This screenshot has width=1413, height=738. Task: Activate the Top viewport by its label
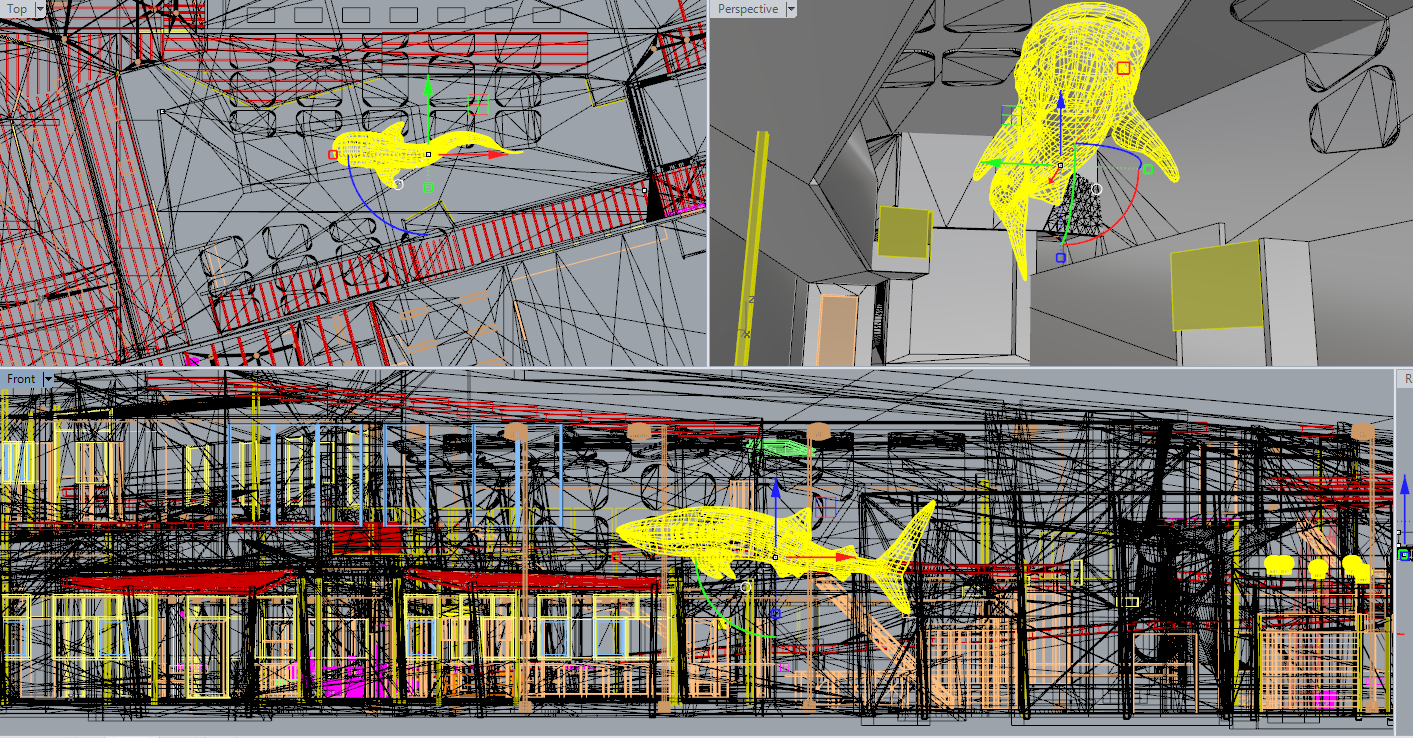tap(17, 9)
